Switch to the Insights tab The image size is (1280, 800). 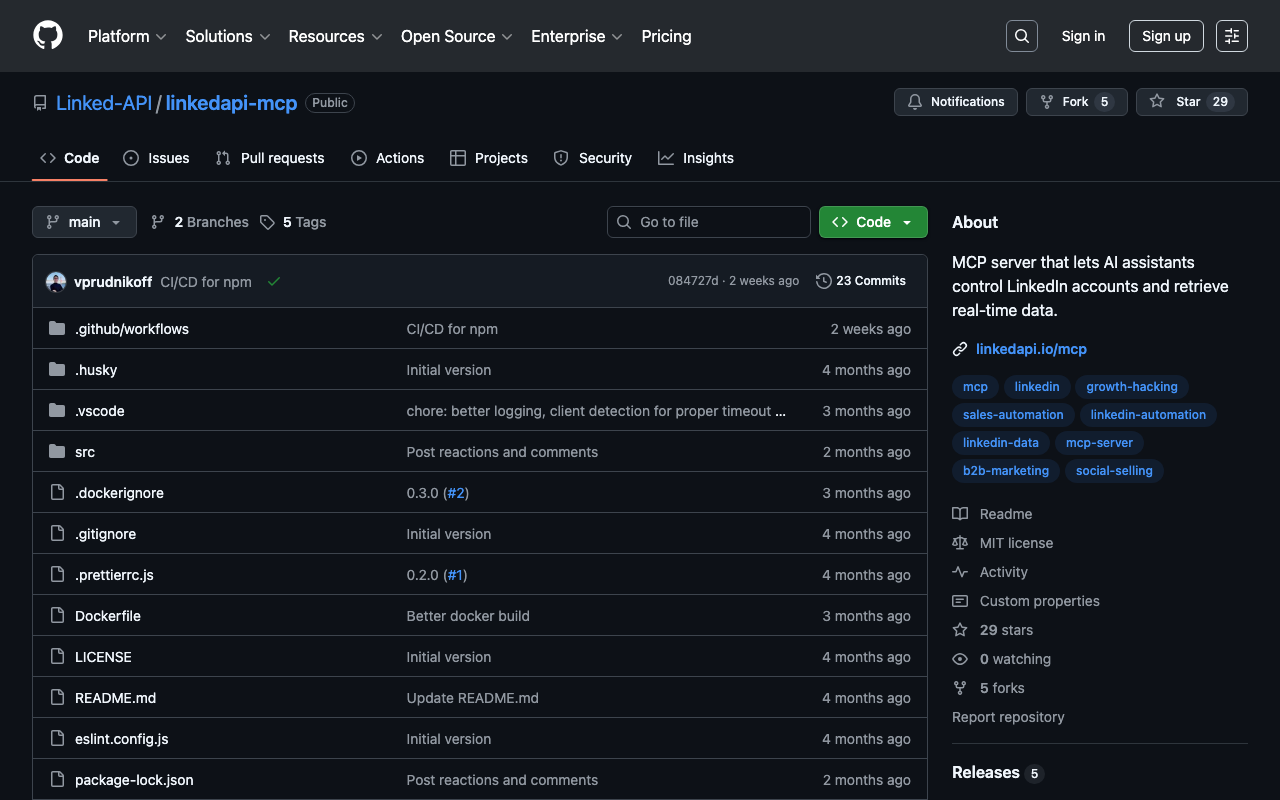(696, 158)
